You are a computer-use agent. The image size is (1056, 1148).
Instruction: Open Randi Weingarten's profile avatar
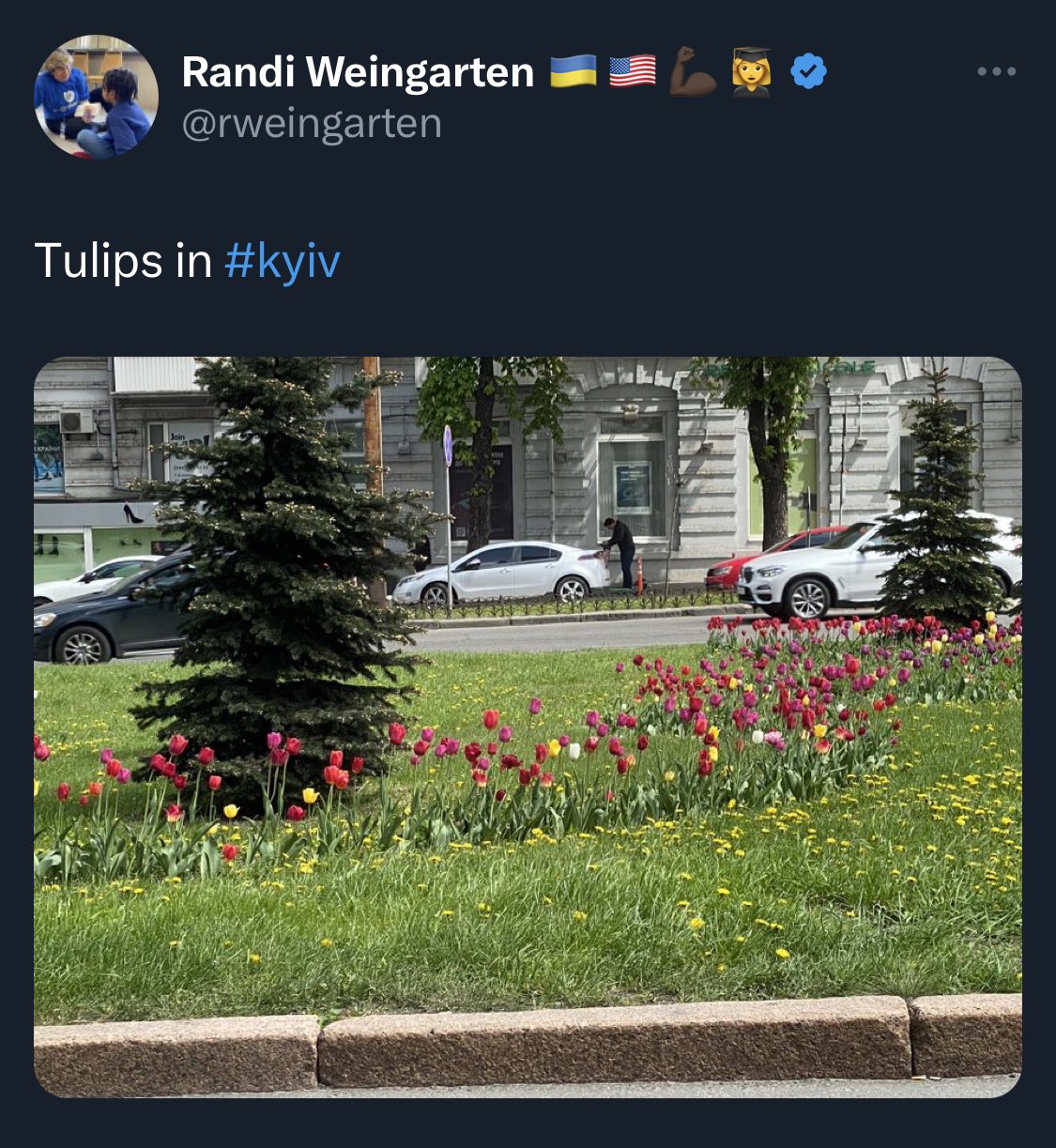96,97
